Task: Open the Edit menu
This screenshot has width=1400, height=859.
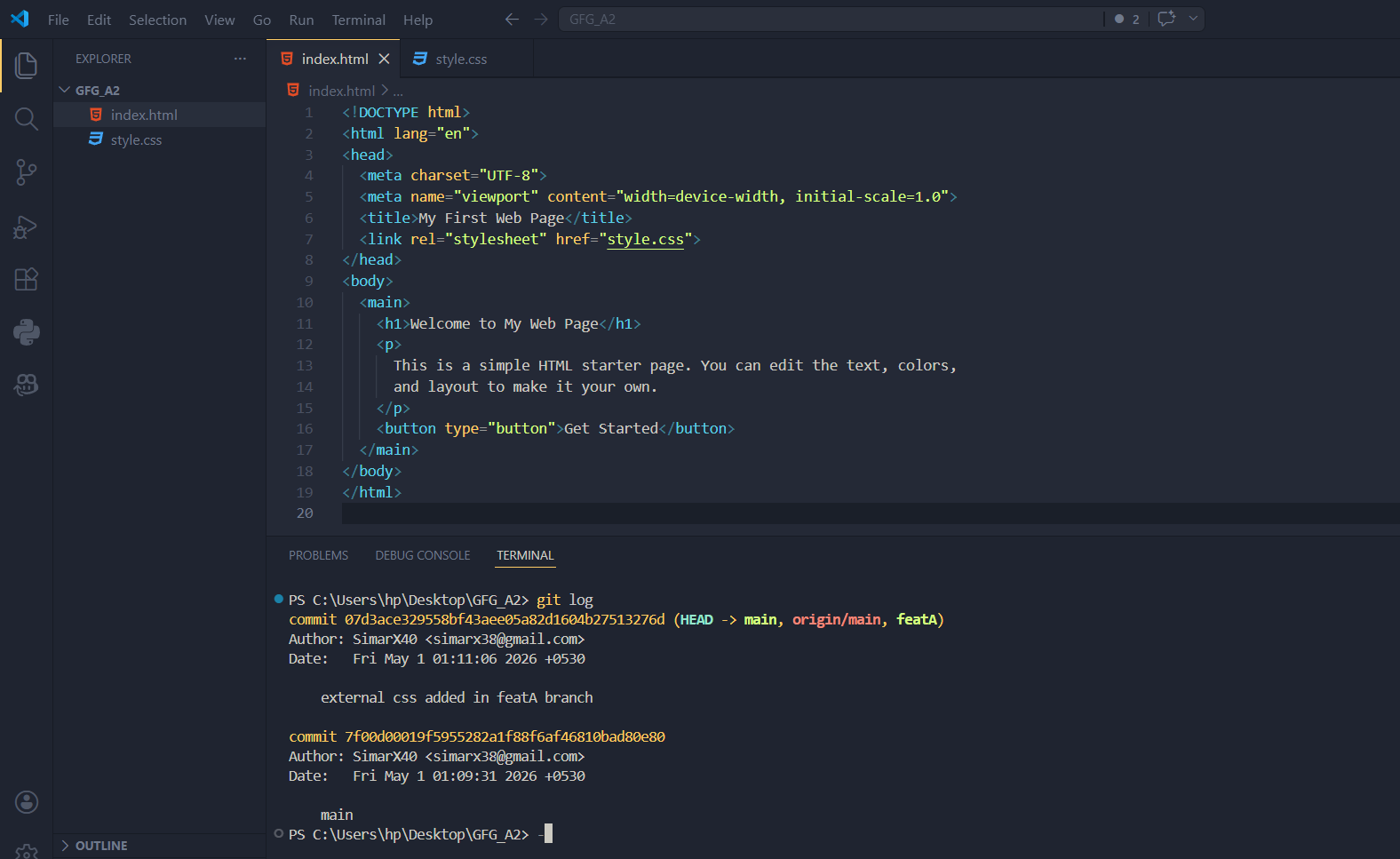Action: coord(99,20)
